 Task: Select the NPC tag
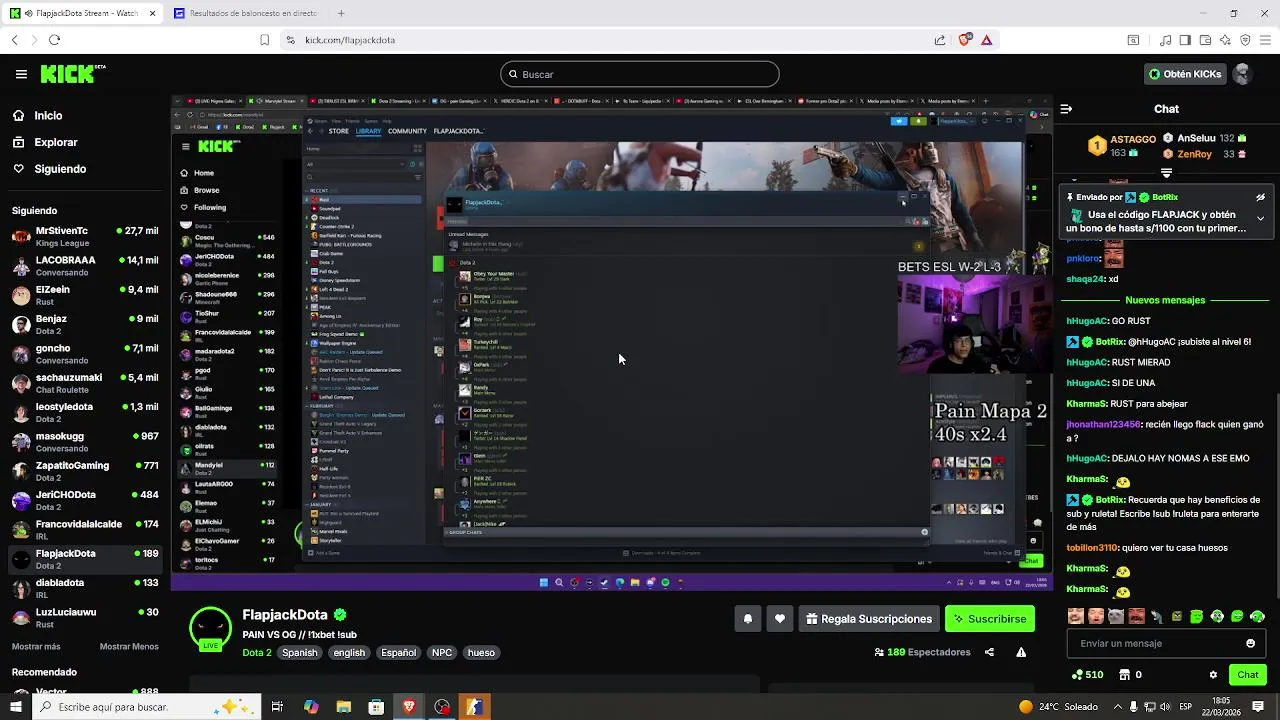(442, 652)
